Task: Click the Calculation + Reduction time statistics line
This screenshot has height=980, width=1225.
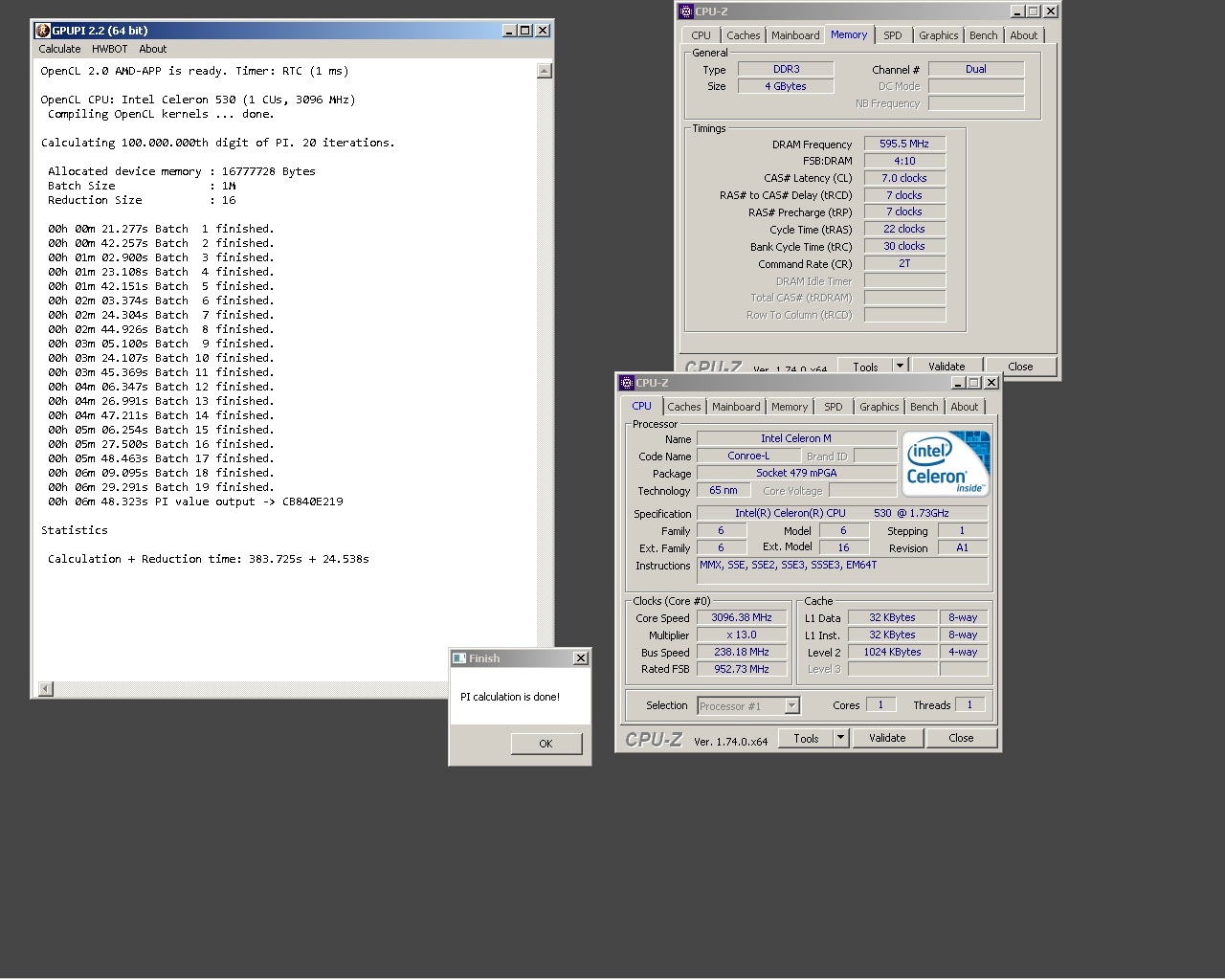Action: pyautogui.click(x=209, y=559)
